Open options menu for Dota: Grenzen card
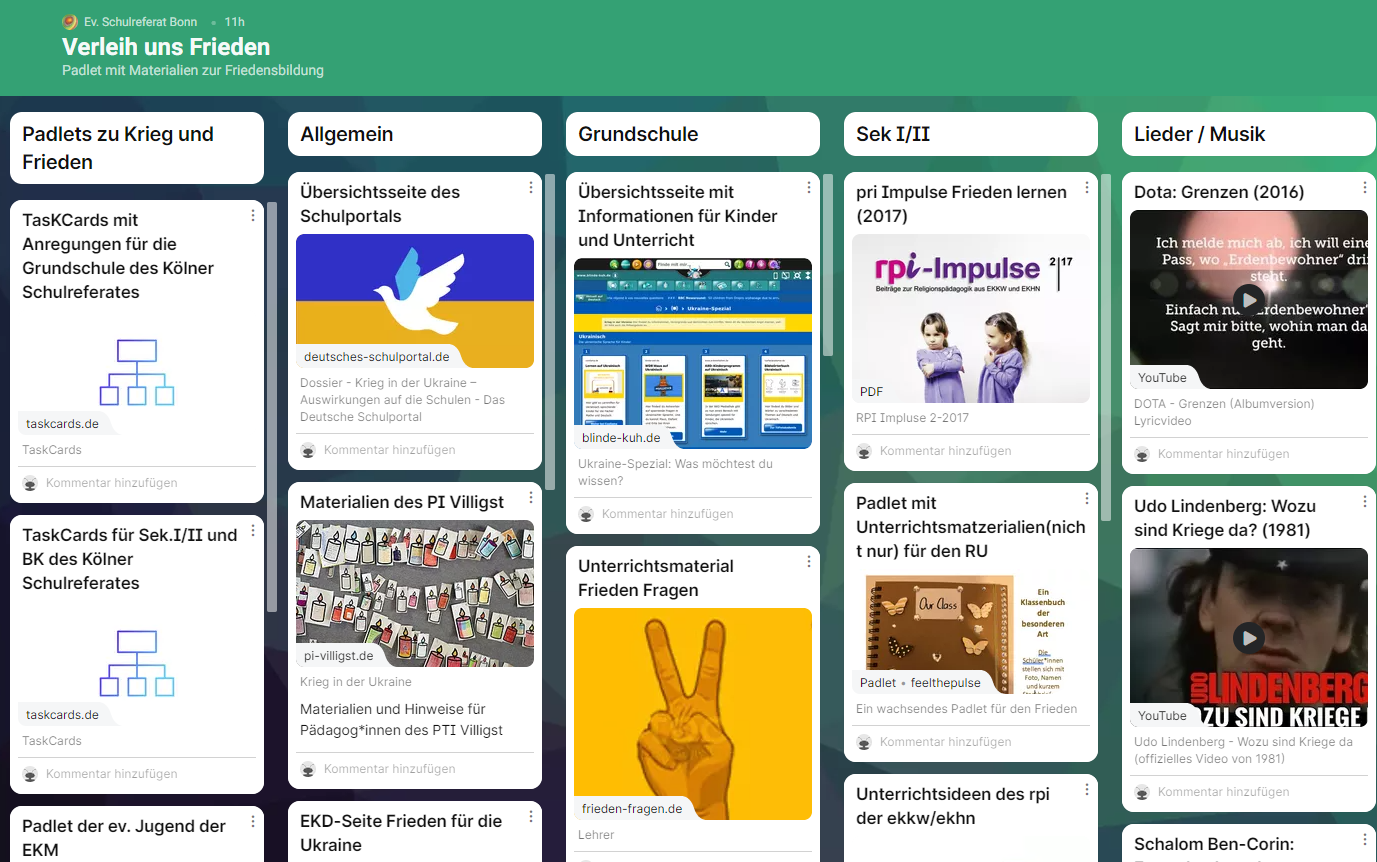The width and height of the screenshot is (1377, 862). coord(1365,187)
